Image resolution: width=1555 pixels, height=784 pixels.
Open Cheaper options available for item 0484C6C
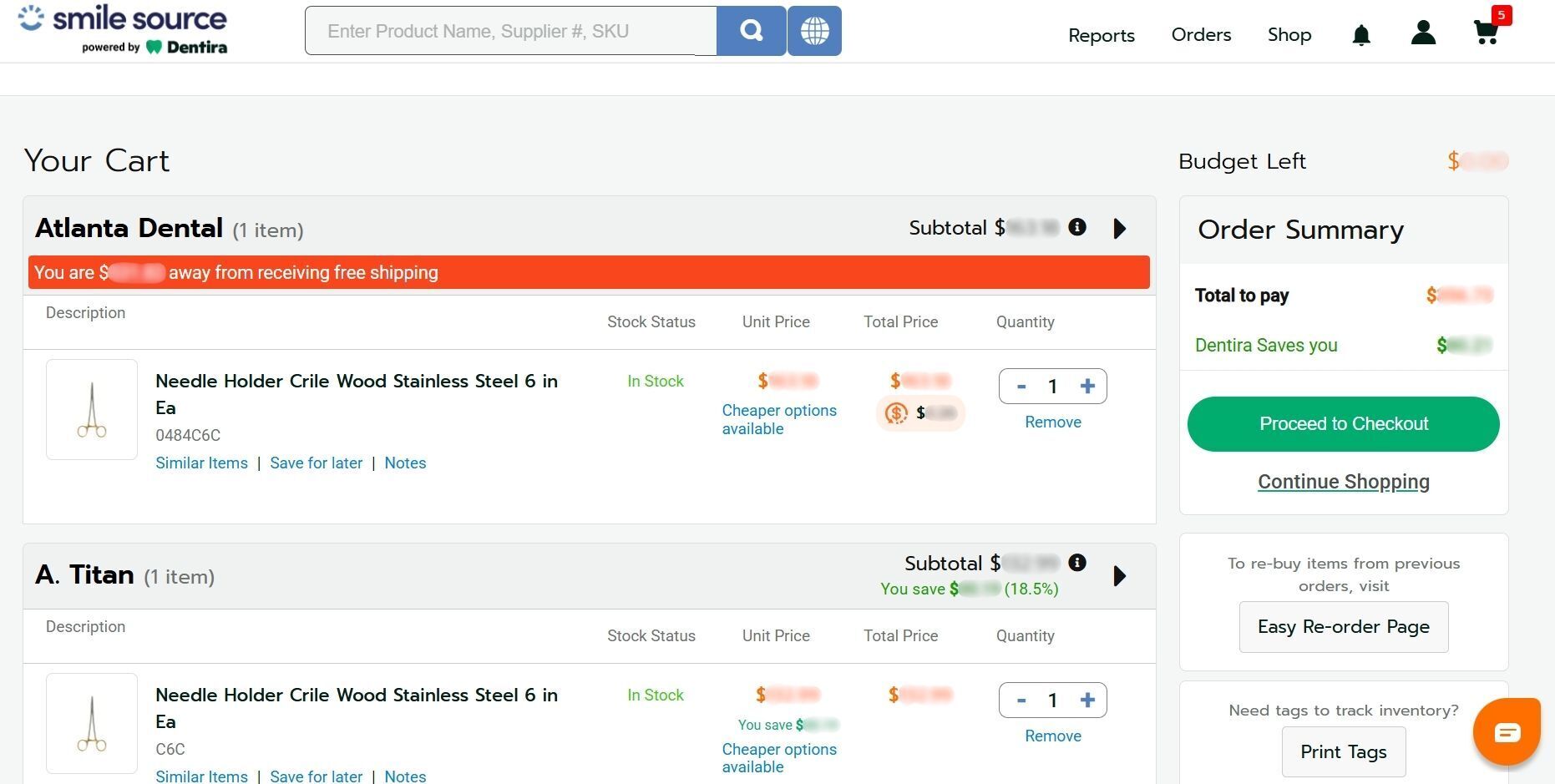pyautogui.click(x=778, y=419)
